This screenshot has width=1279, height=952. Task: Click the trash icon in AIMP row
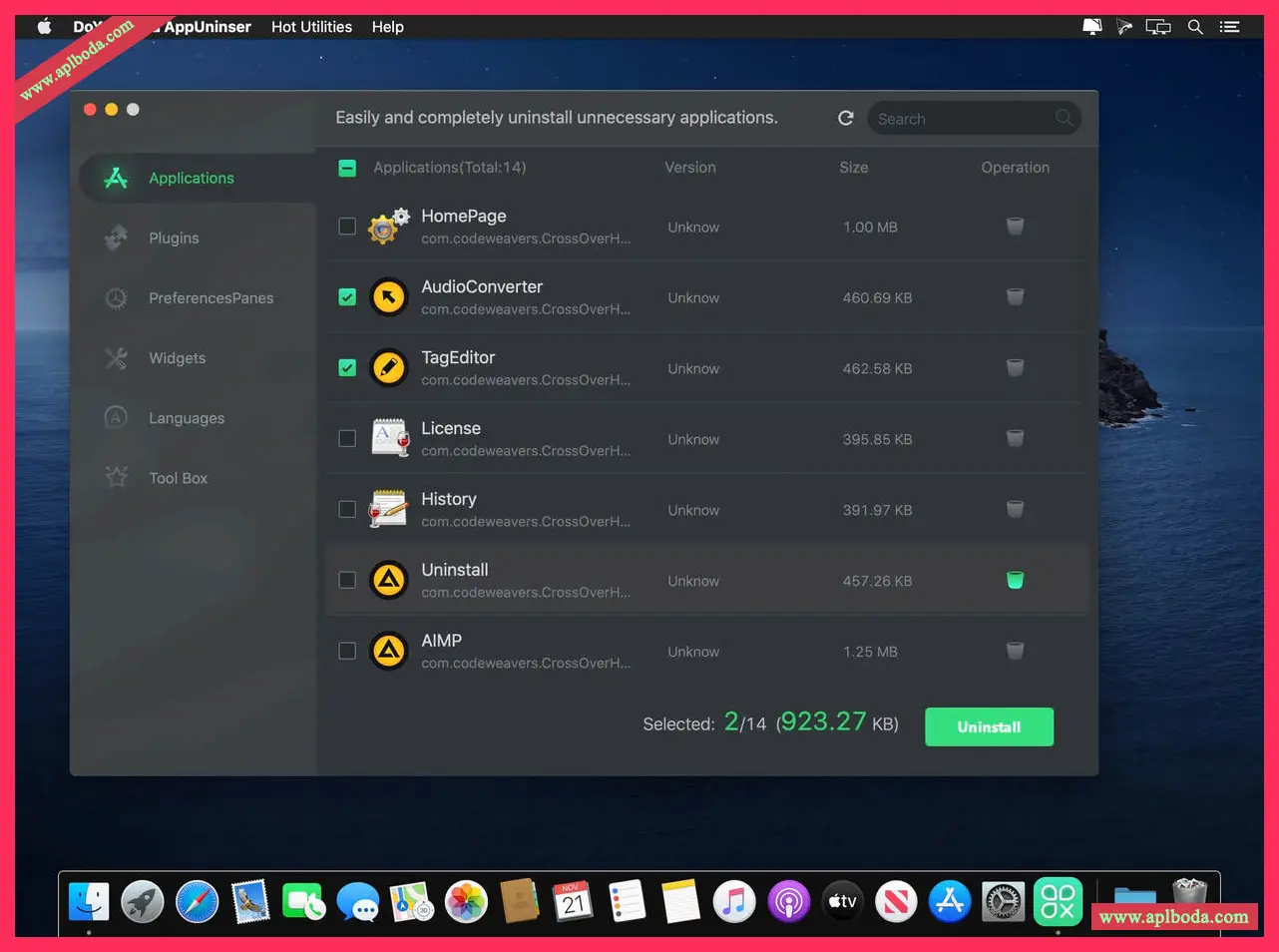click(1015, 651)
